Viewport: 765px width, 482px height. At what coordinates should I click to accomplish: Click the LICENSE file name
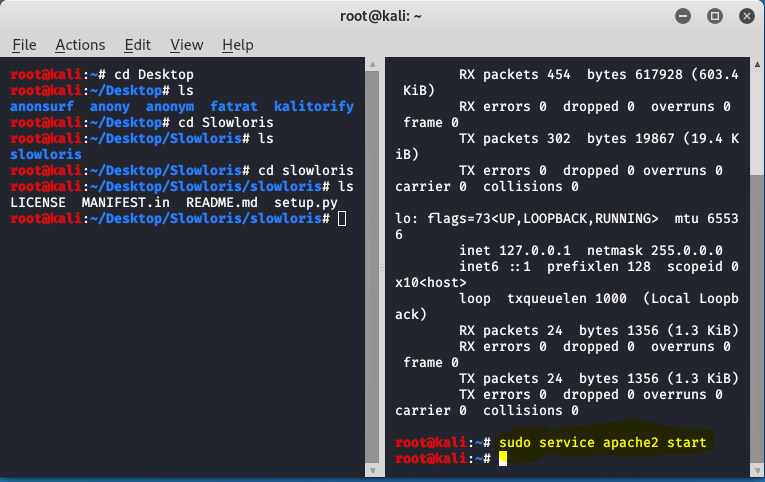tap(38, 202)
